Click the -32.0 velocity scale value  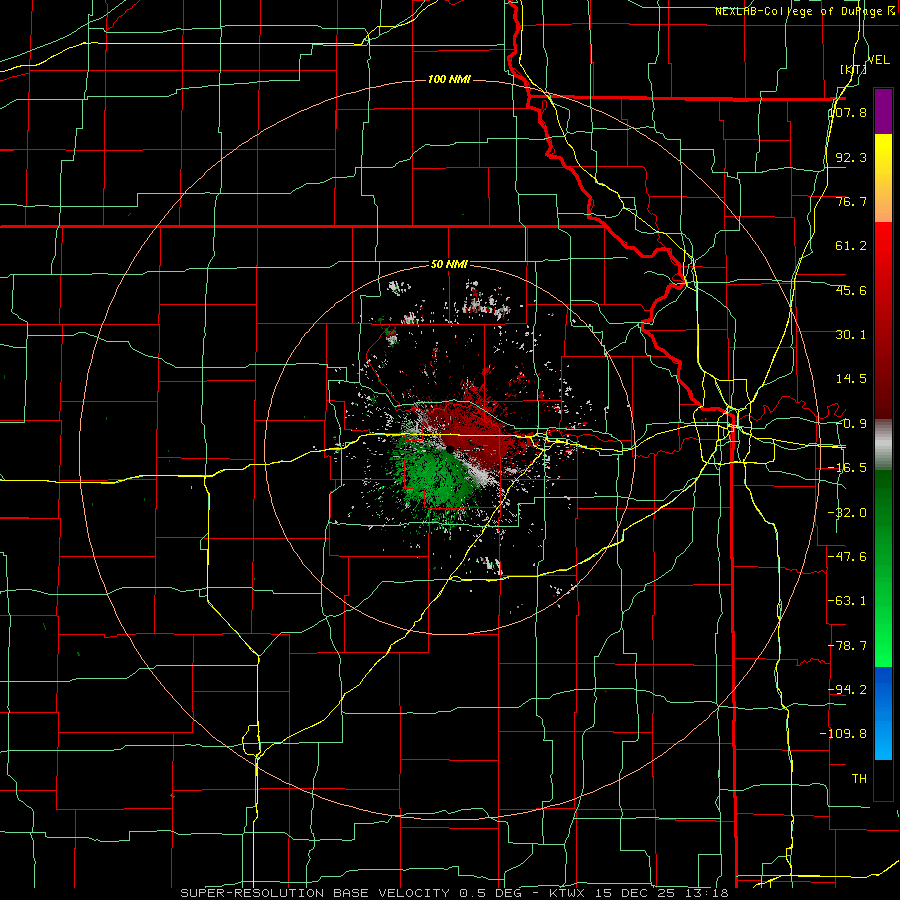click(x=848, y=513)
